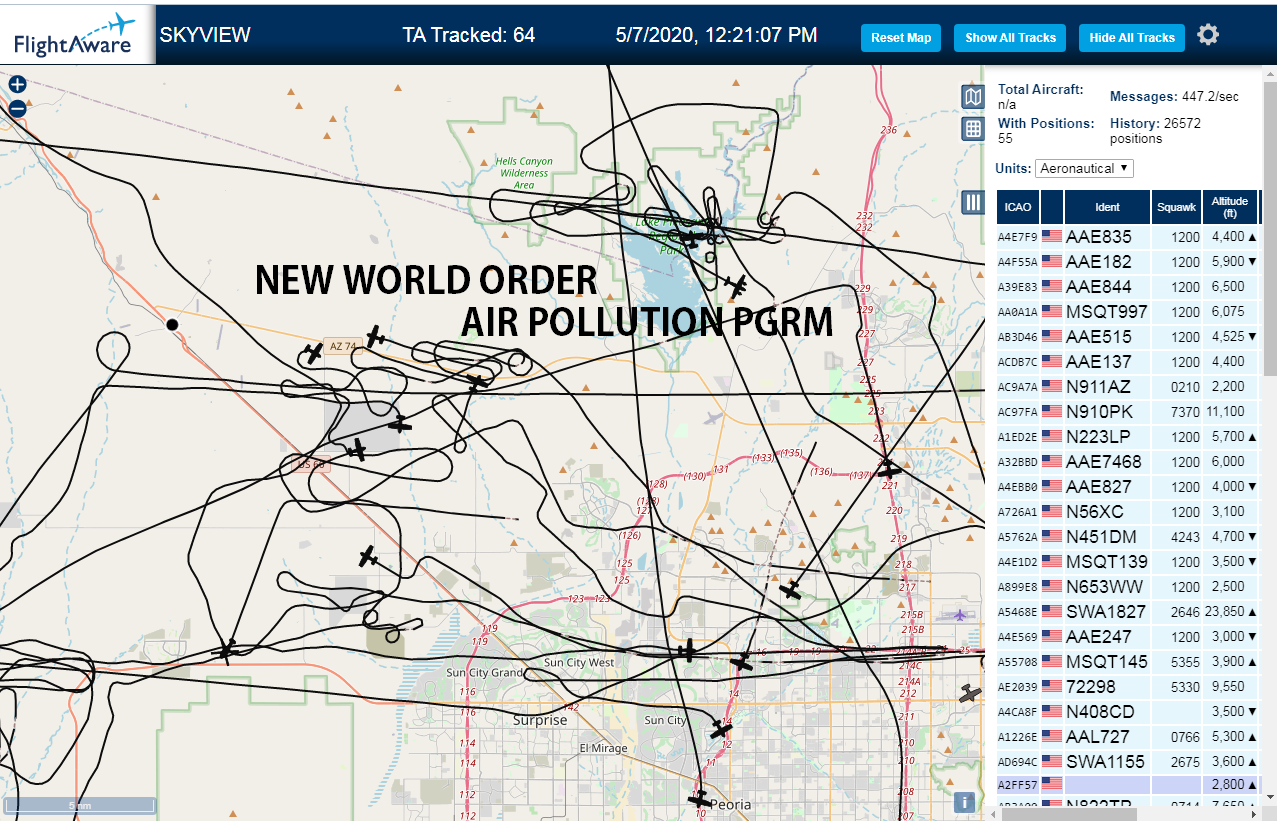Click the map info "i" icon
Viewport: 1277px width, 821px height.
(965, 801)
